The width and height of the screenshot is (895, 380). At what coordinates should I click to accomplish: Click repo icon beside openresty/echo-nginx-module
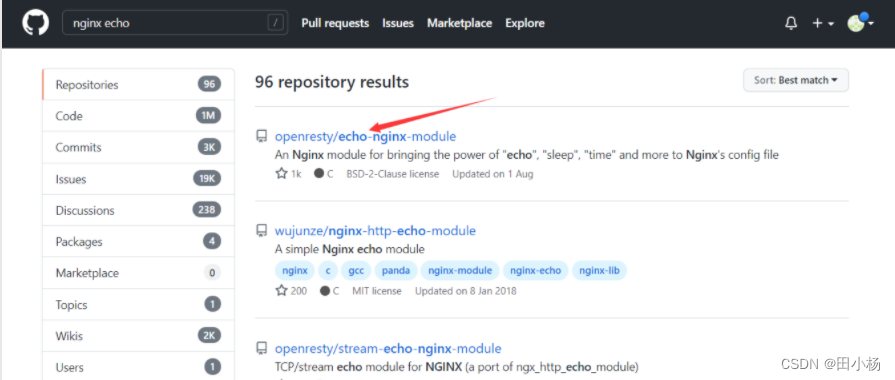click(x=261, y=136)
